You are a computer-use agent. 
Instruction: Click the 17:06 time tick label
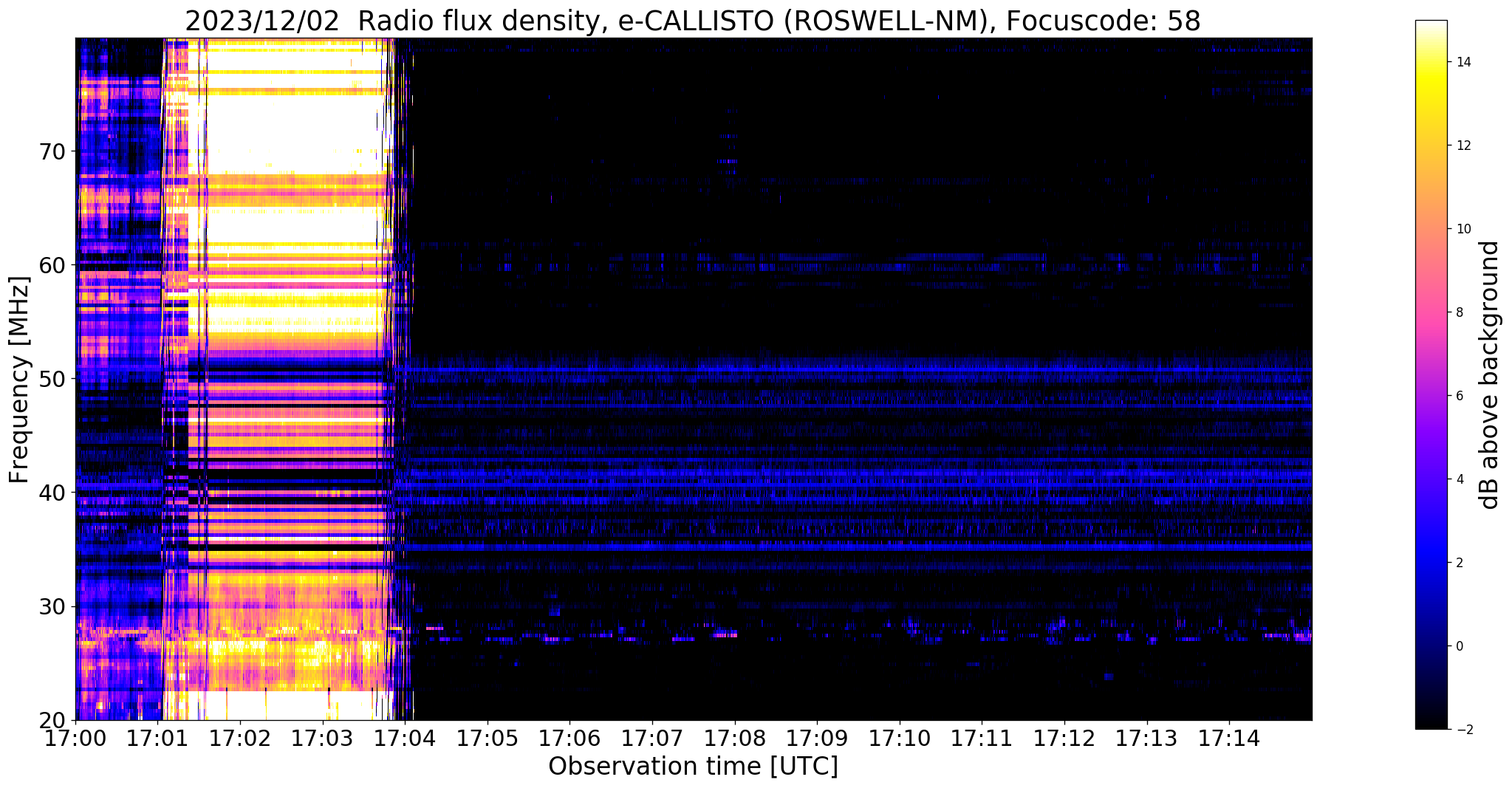point(570,737)
